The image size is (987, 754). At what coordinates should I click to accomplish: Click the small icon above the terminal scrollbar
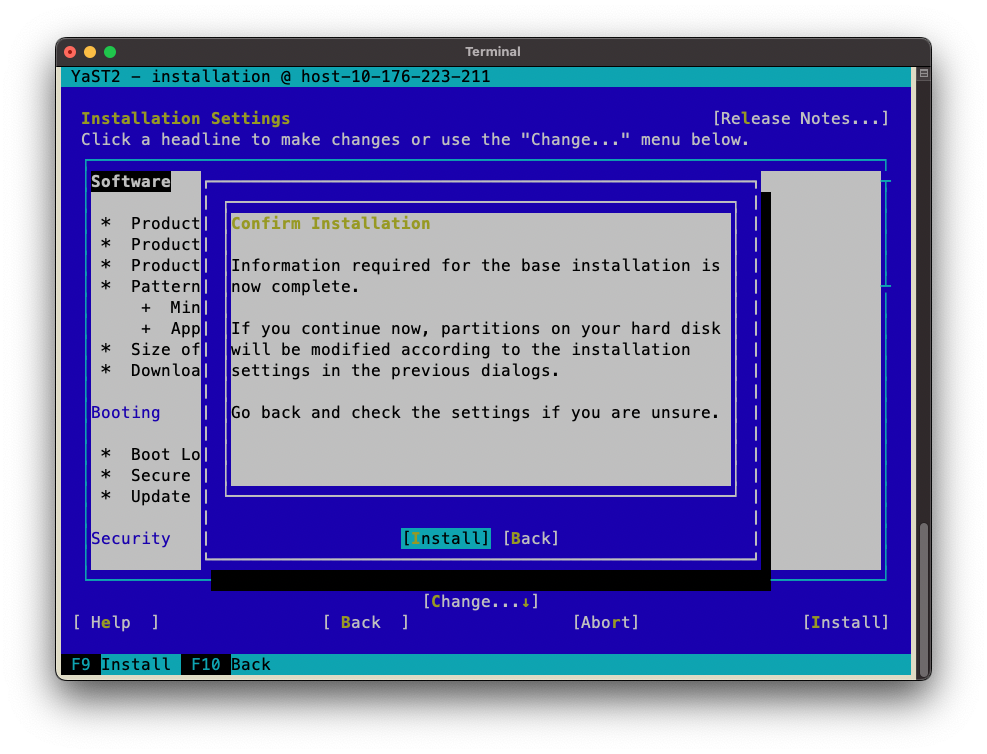(923, 74)
